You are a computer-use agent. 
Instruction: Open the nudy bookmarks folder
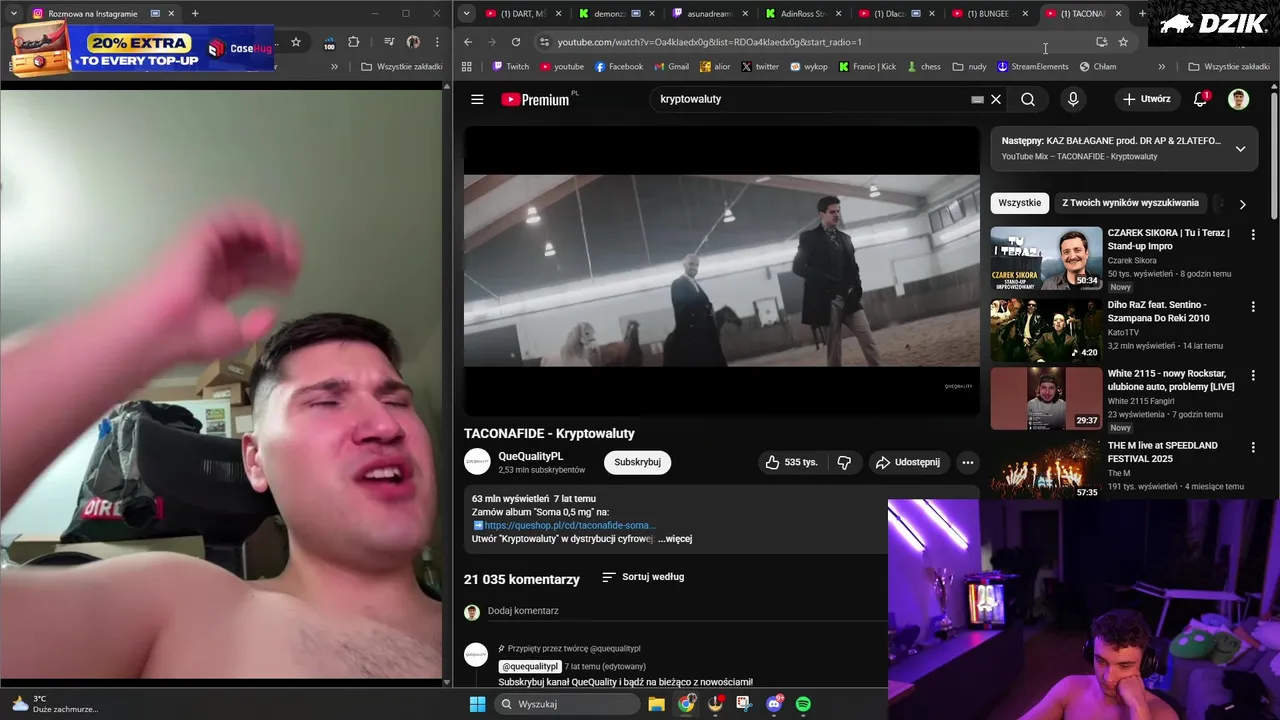(969, 67)
